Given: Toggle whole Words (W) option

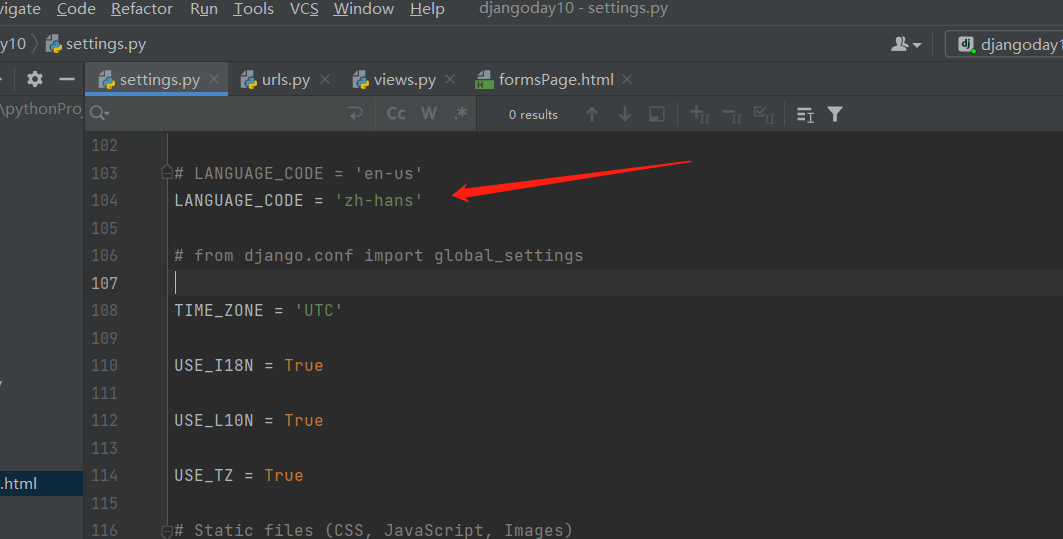Looking at the screenshot, I should click(x=428, y=114).
